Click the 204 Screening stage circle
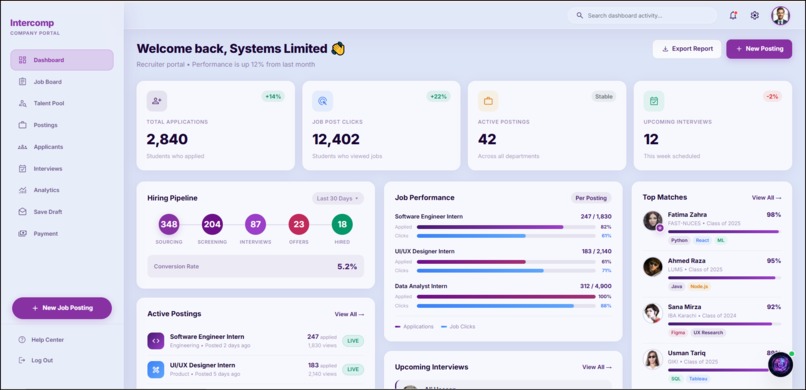This screenshot has width=806, height=390. [212, 225]
